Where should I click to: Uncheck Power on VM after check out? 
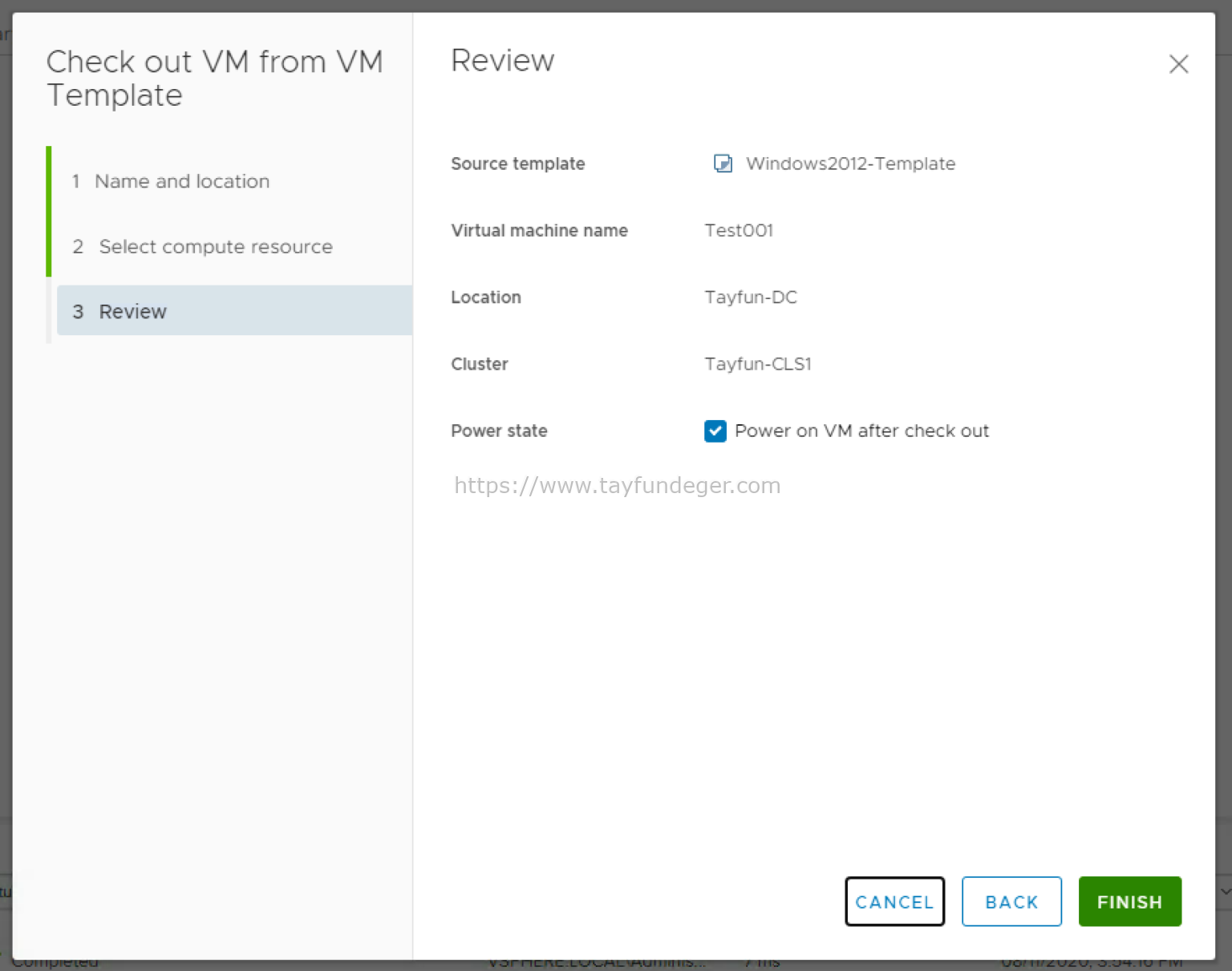715,431
